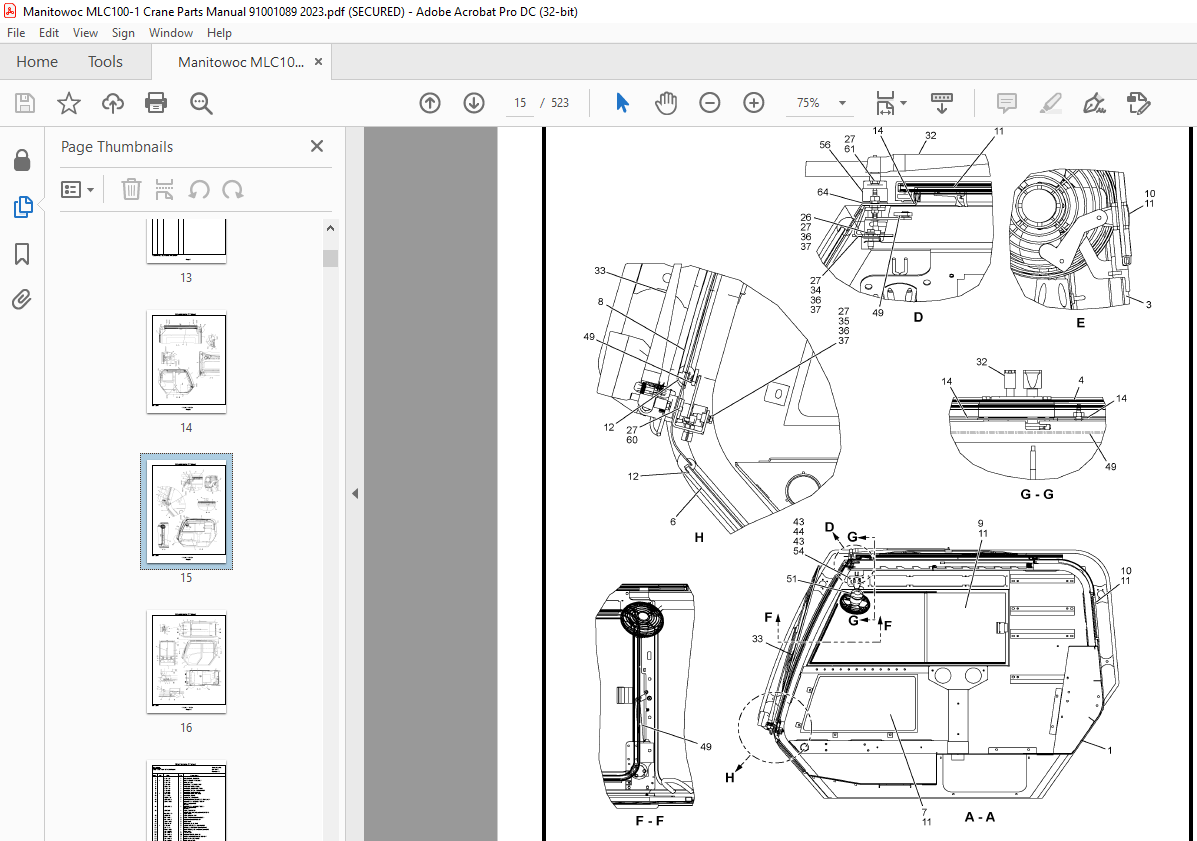
Task: Click the thumbnail panel scrollbar handle
Action: [330, 258]
